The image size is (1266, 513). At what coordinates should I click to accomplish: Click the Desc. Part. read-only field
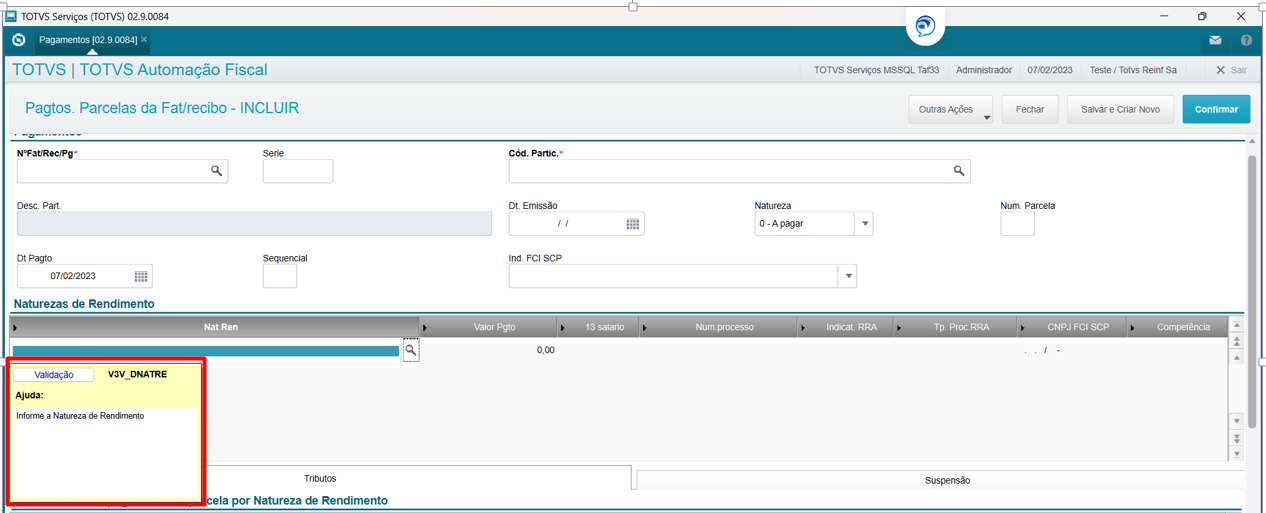pyautogui.click(x=254, y=224)
